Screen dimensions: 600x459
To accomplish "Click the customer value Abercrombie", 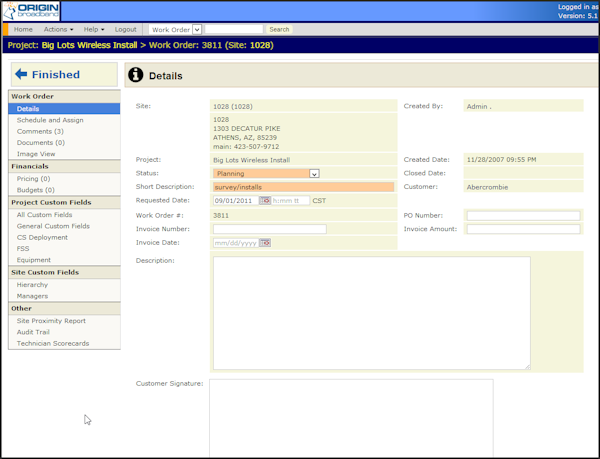I will click(487, 187).
